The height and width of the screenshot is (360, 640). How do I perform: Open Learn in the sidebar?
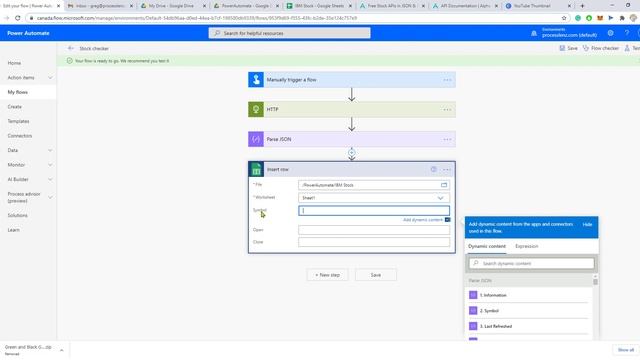coord(13,230)
